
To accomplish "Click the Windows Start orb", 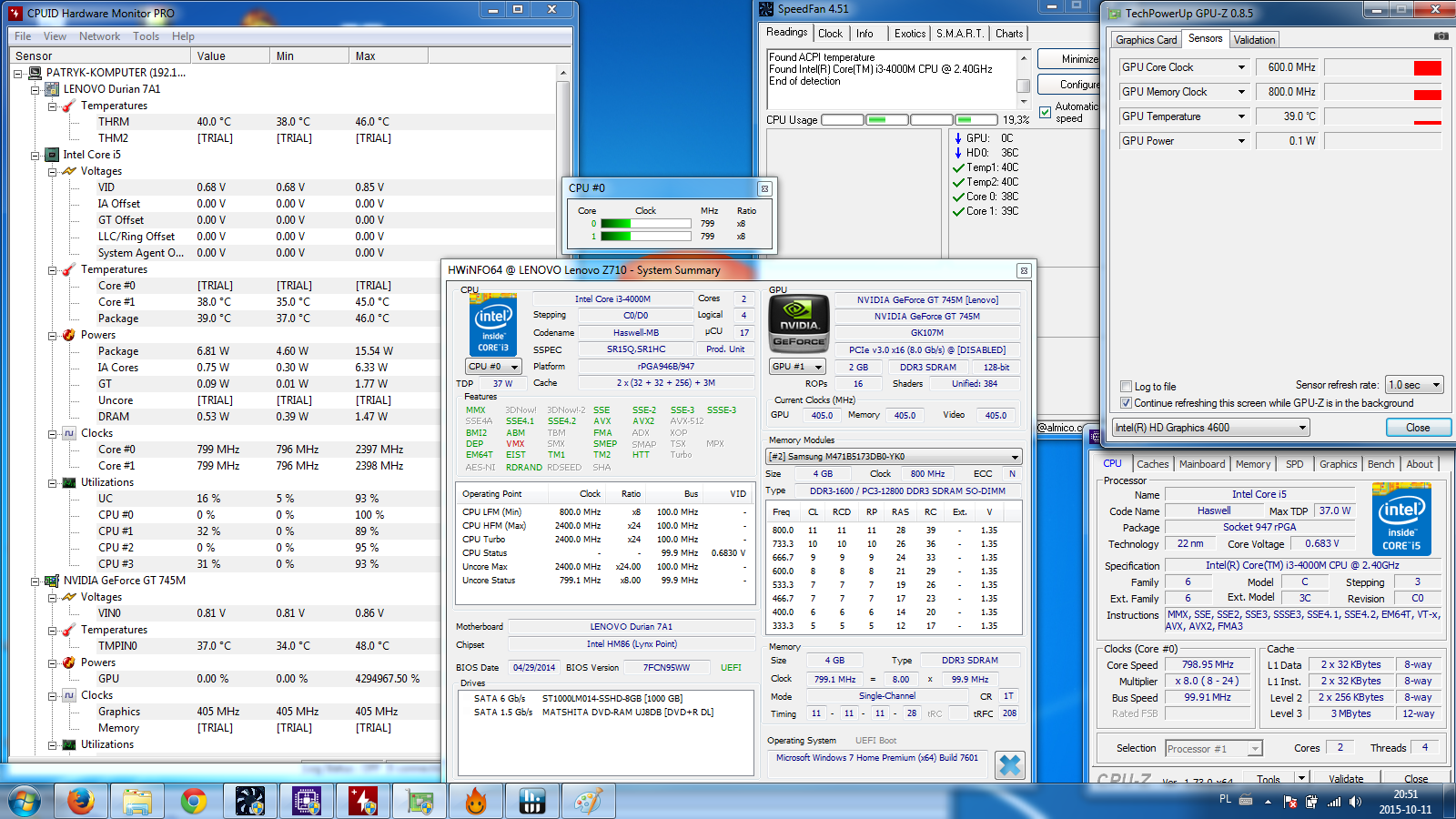I will click(x=25, y=801).
